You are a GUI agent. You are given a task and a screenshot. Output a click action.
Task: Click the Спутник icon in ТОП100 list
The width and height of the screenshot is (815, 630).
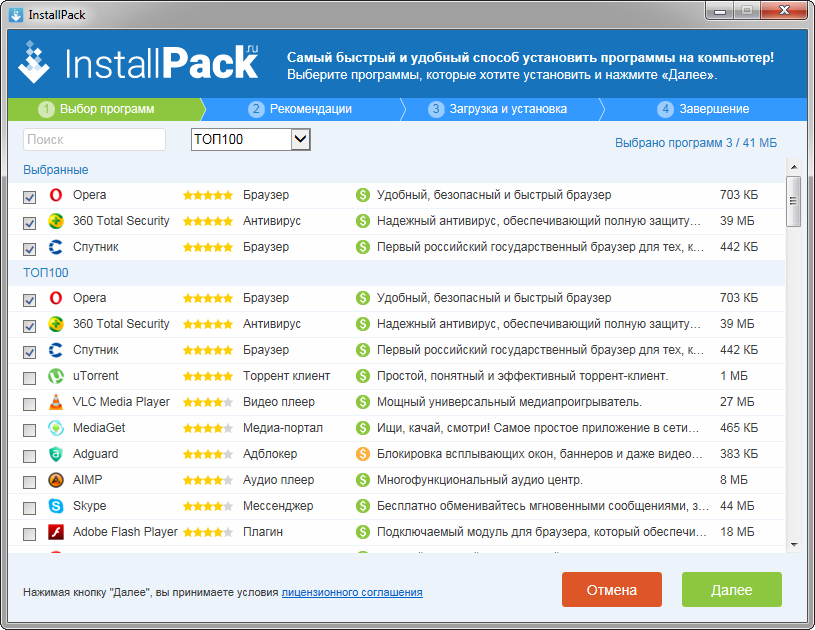click(x=56, y=350)
